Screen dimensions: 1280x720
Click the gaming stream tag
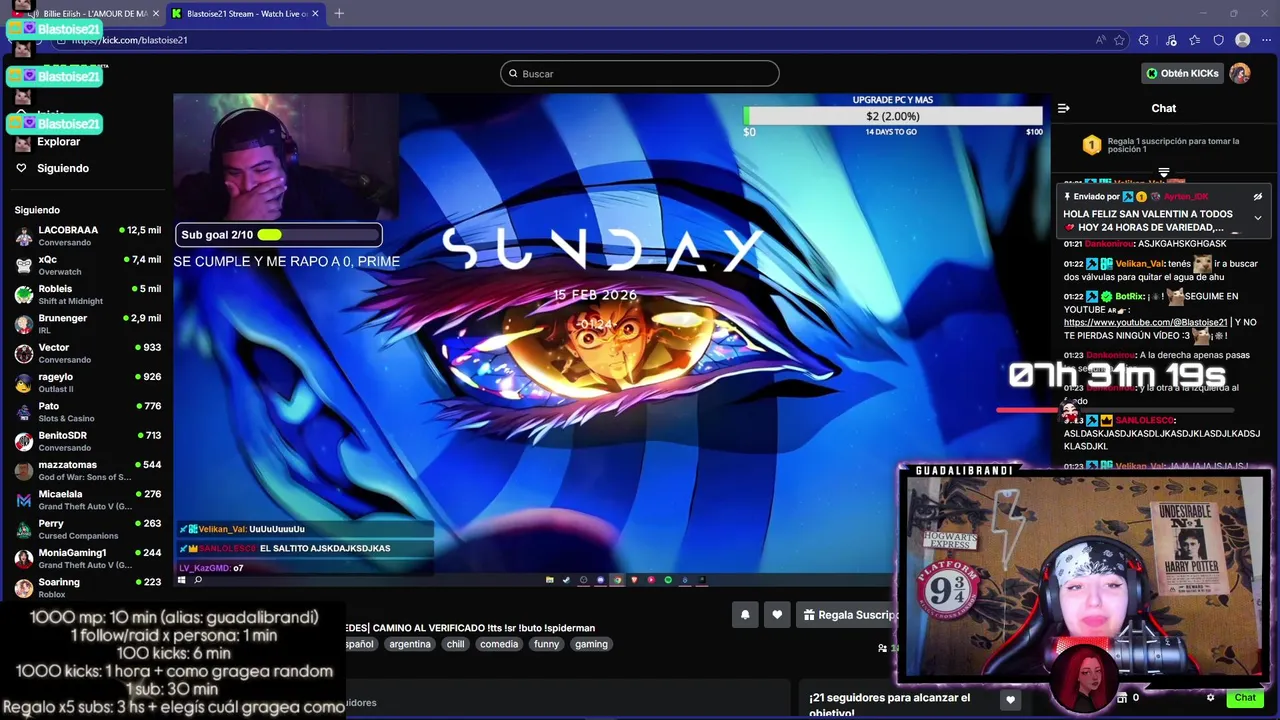click(x=591, y=644)
